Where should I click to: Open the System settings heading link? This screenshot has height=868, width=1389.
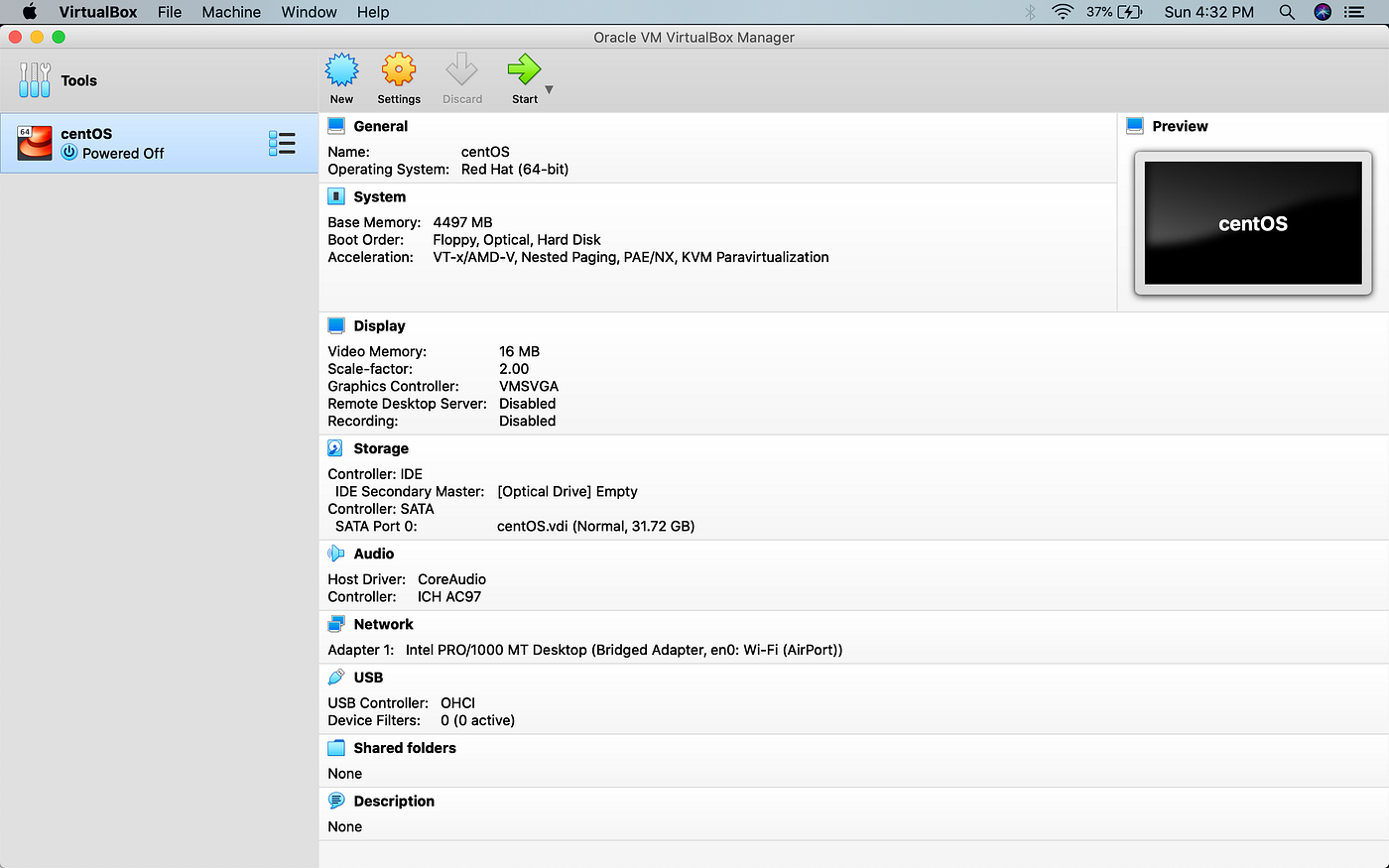(380, 196)
